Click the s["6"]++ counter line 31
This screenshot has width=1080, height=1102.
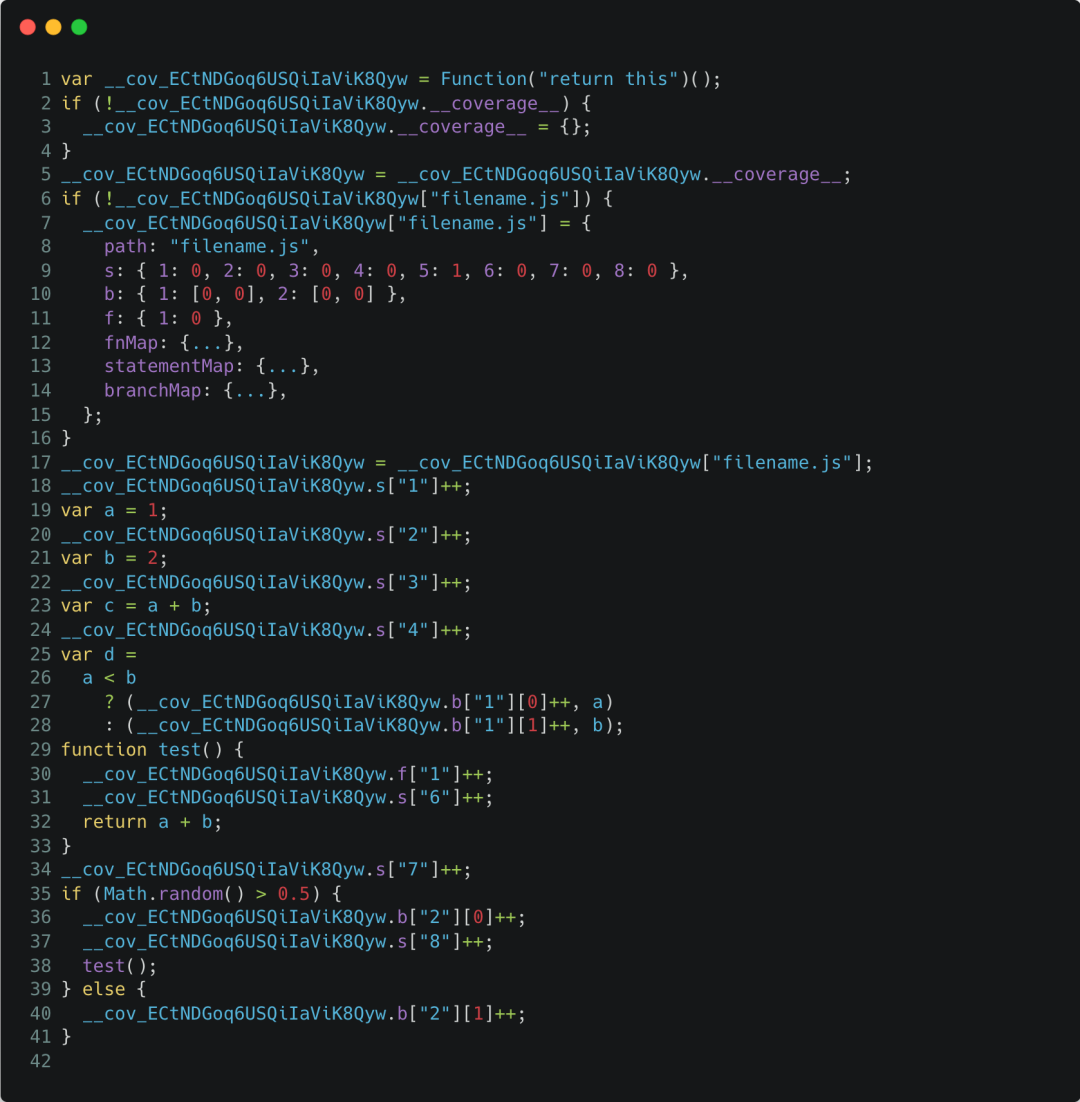288,798
